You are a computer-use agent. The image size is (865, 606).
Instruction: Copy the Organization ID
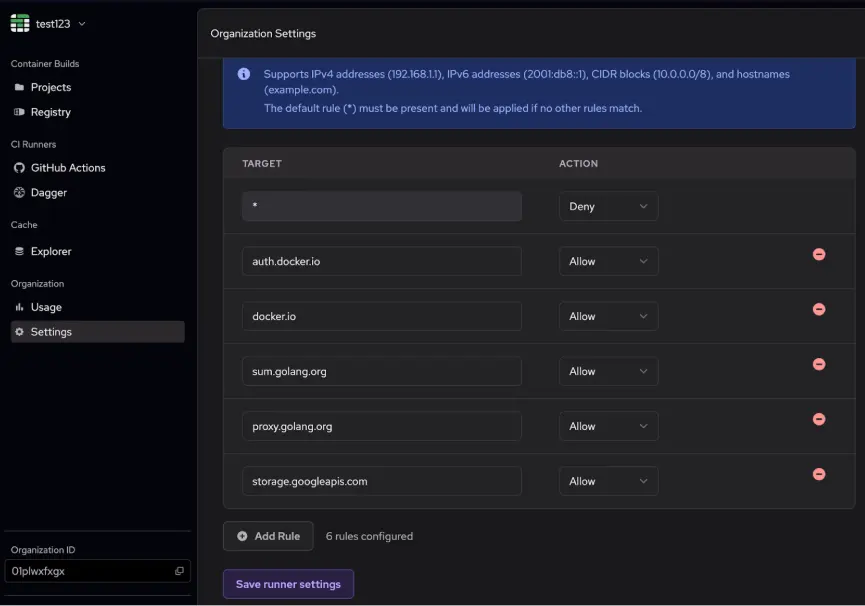(179, 570)
